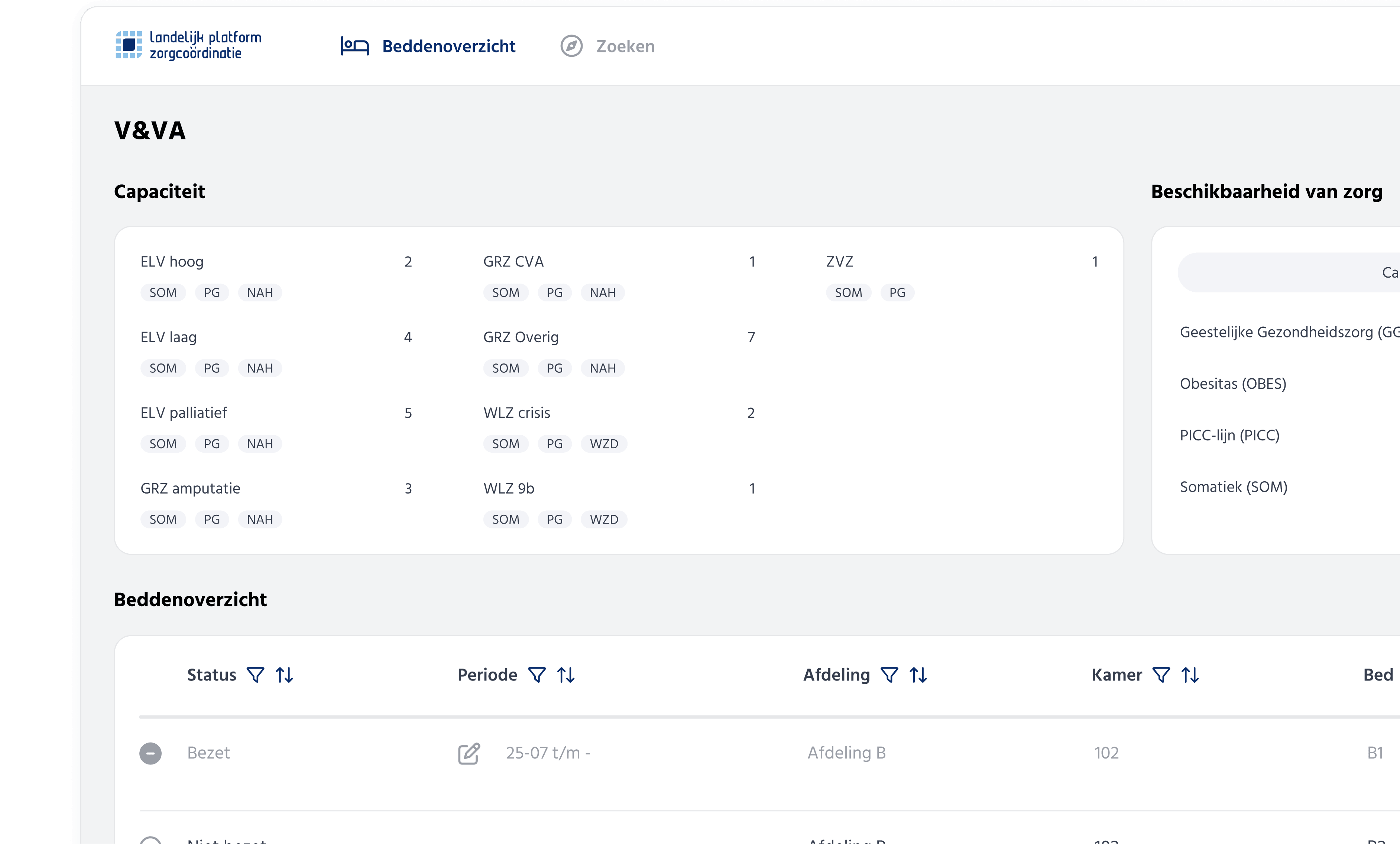
Task: Select PICC-lijn (PICC) care option
Action: pos(1229,435)
